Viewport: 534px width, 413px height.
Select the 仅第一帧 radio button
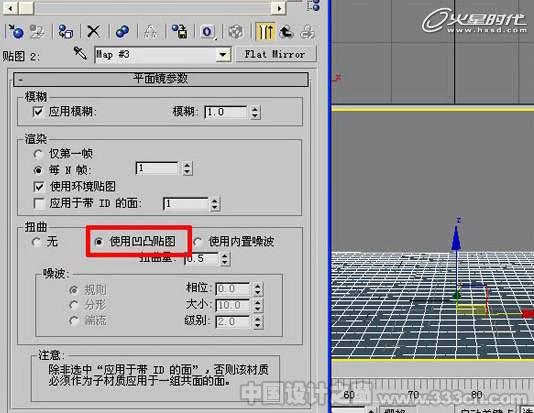pyautogui.click(x=38, y=154)
